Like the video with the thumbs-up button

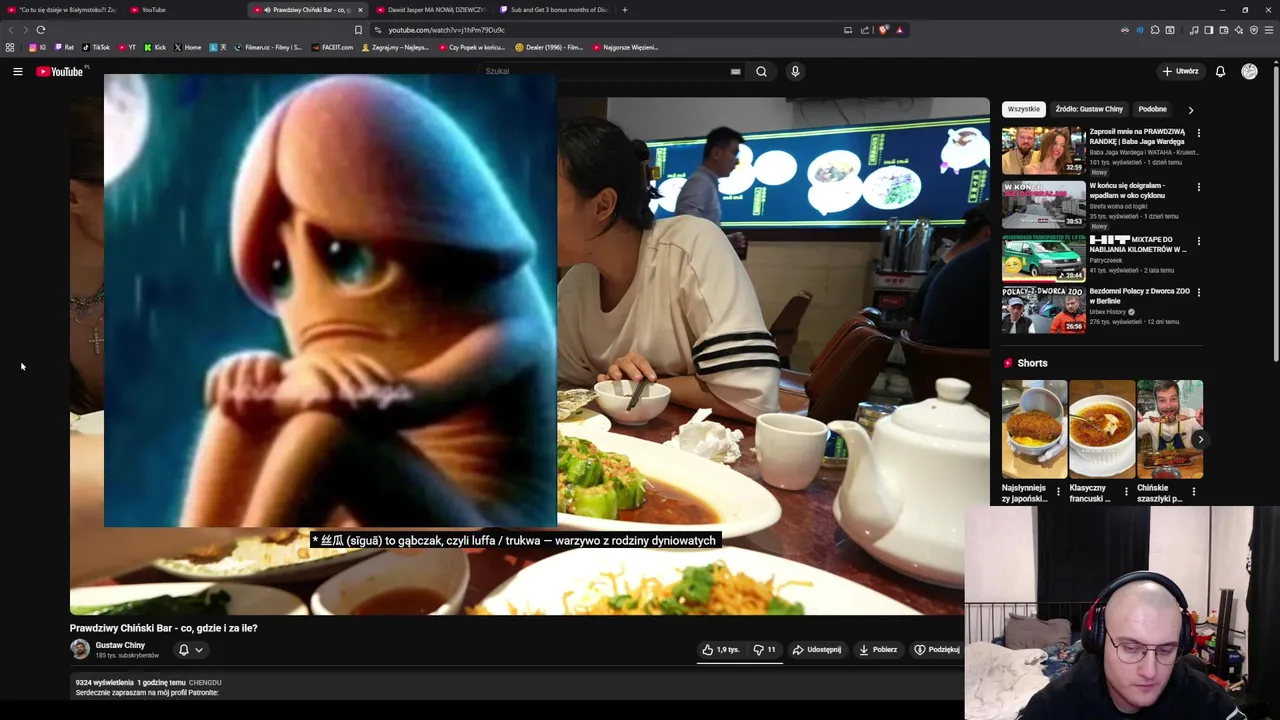coord(720,649)
